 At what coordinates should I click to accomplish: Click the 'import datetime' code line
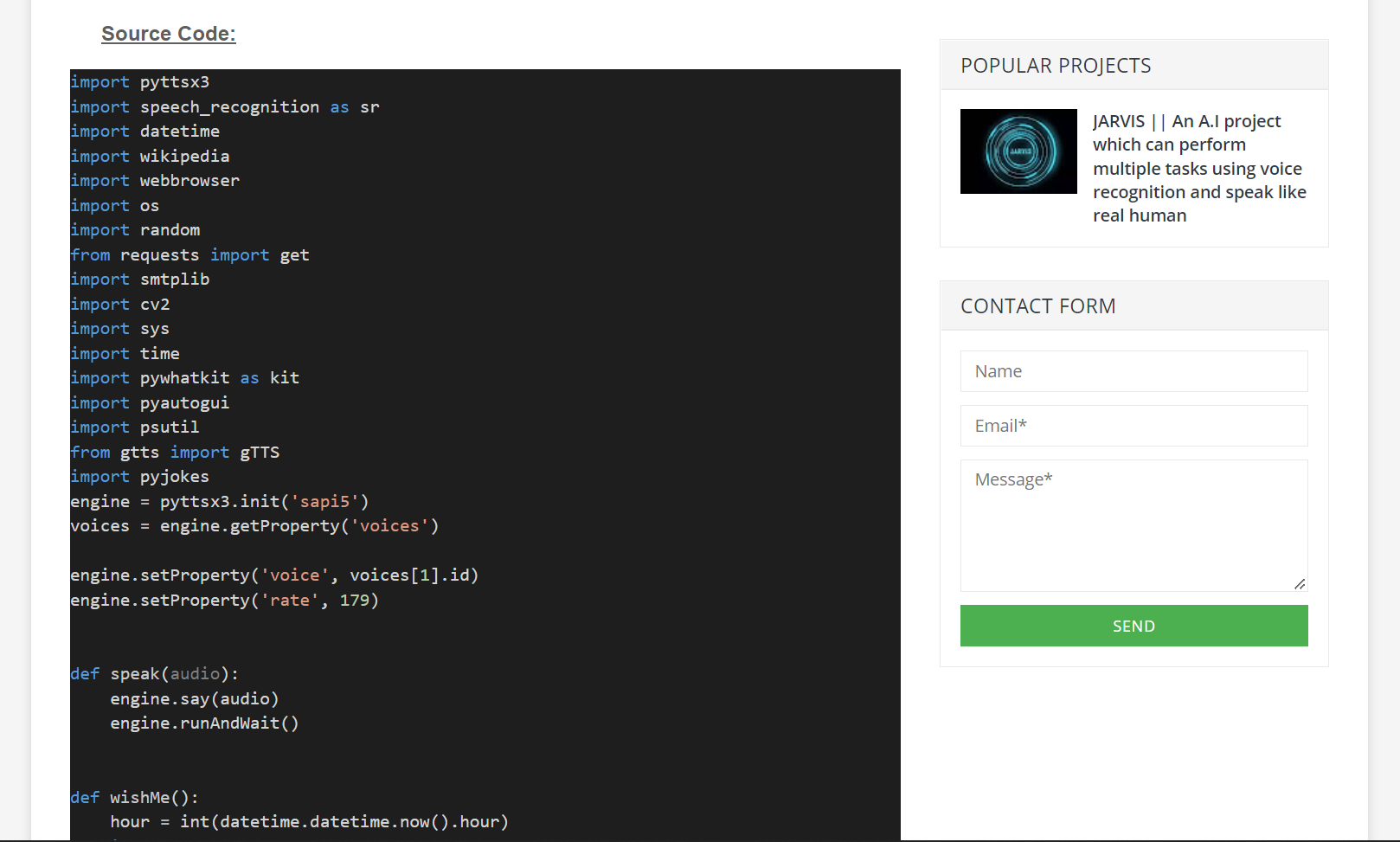(x=145, y=132)
